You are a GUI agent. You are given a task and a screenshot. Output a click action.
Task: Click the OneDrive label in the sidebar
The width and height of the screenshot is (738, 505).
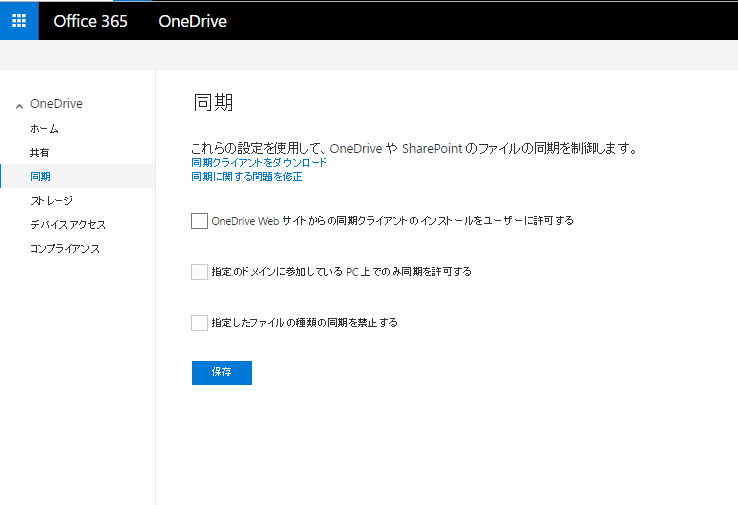click(56, 104)
